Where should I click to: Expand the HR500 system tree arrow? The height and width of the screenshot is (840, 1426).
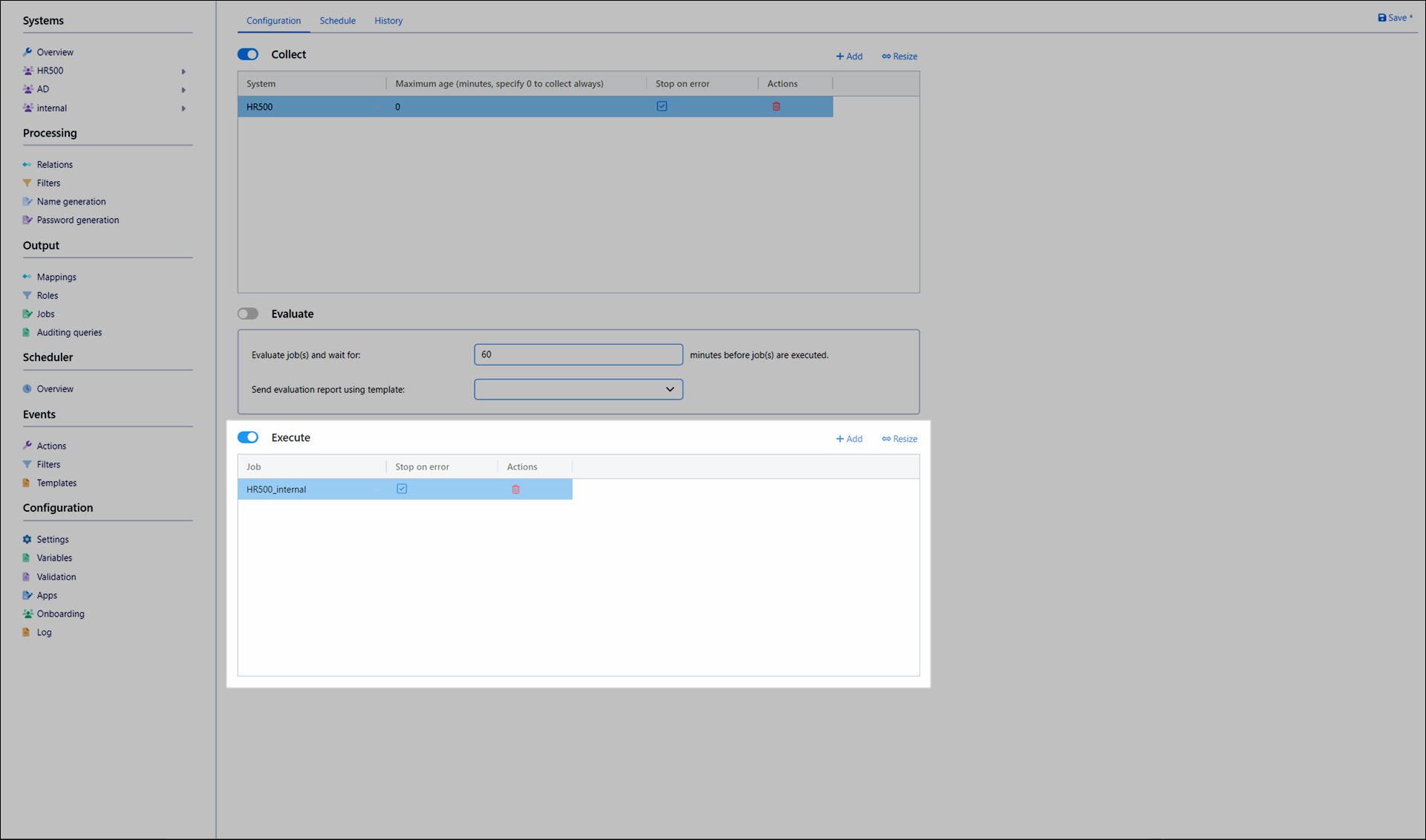click(183, 71)
